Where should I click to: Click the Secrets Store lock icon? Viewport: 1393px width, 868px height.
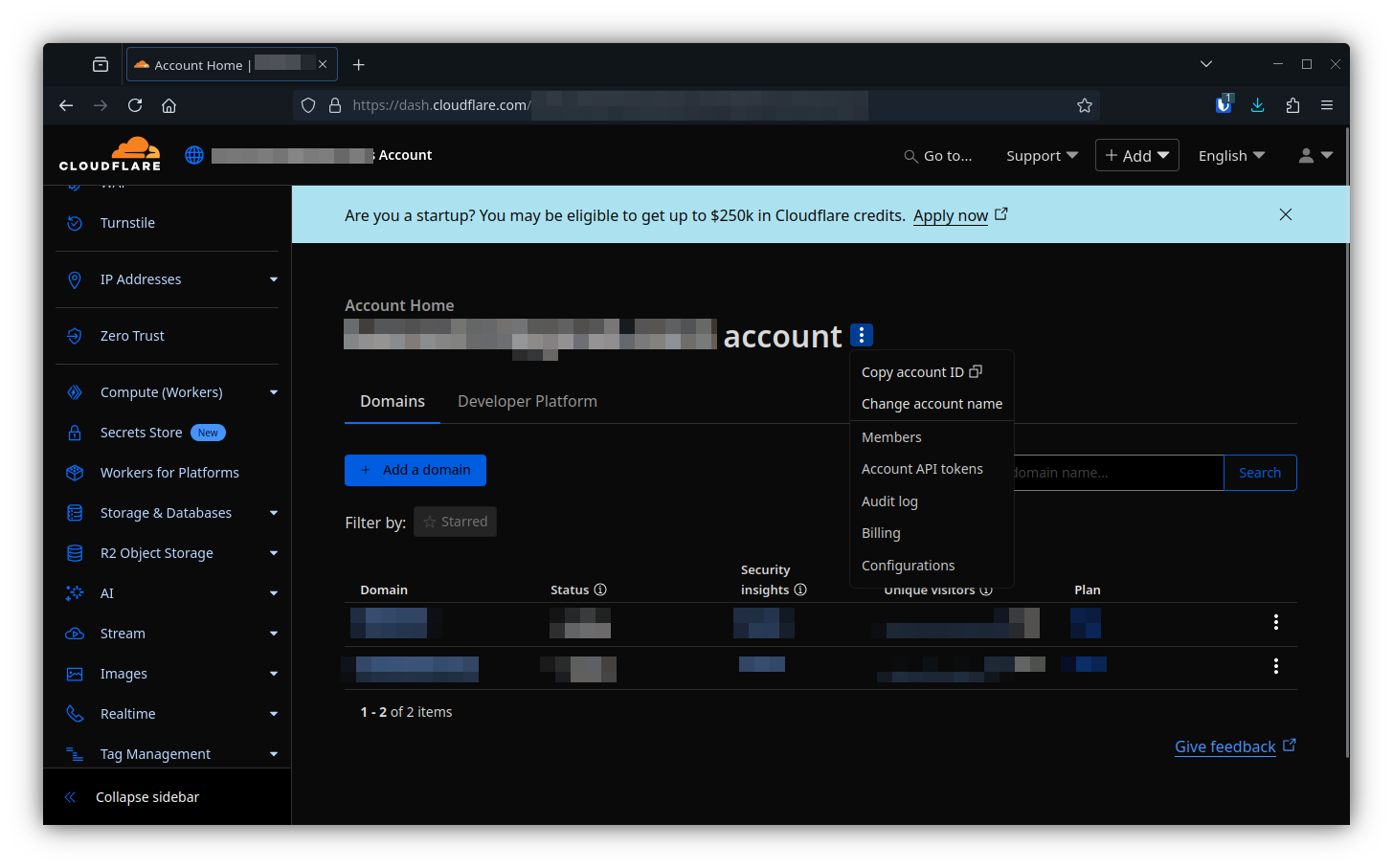tap(75, 433)
